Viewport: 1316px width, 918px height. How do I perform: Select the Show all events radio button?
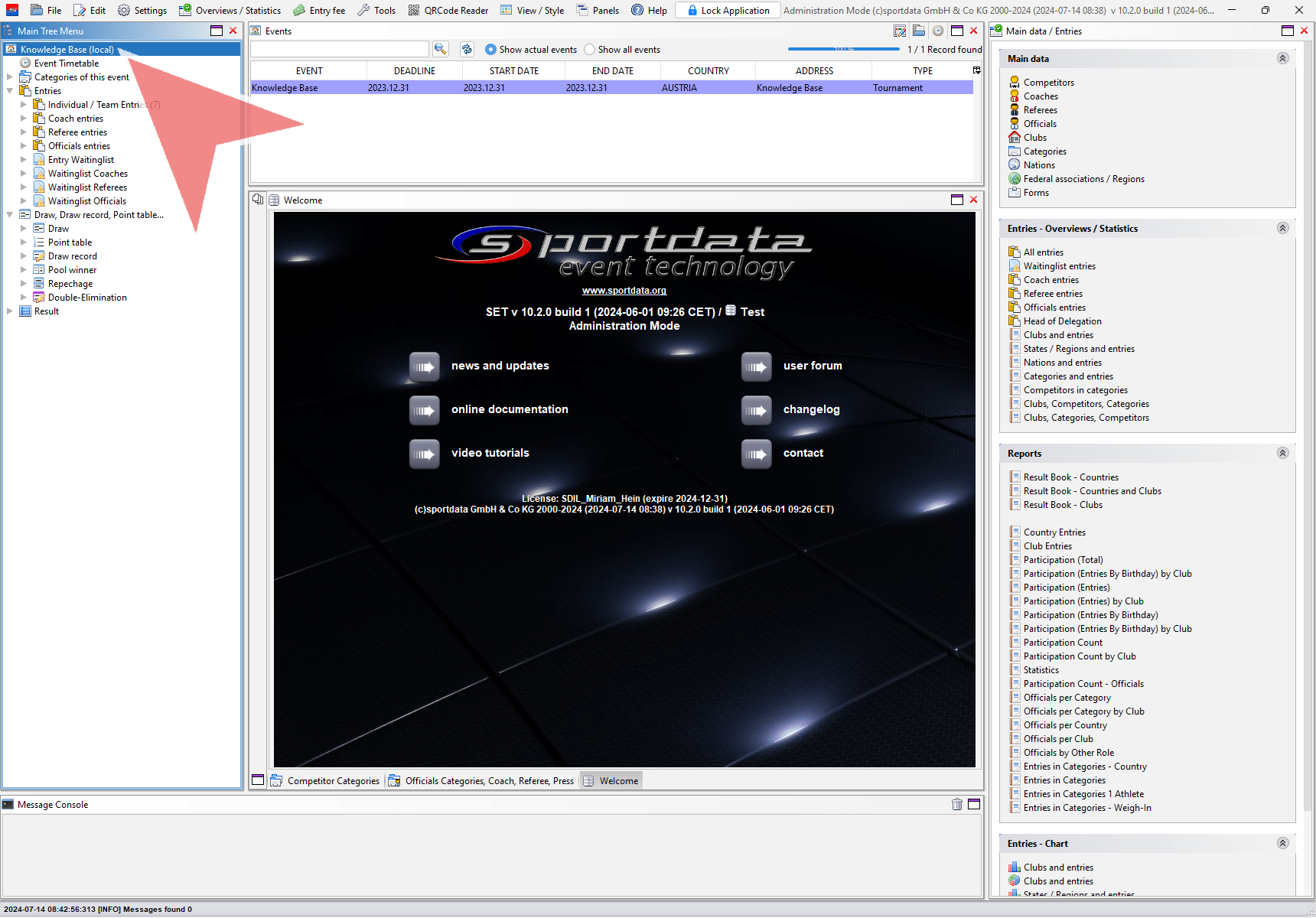(x=589, y=50)
